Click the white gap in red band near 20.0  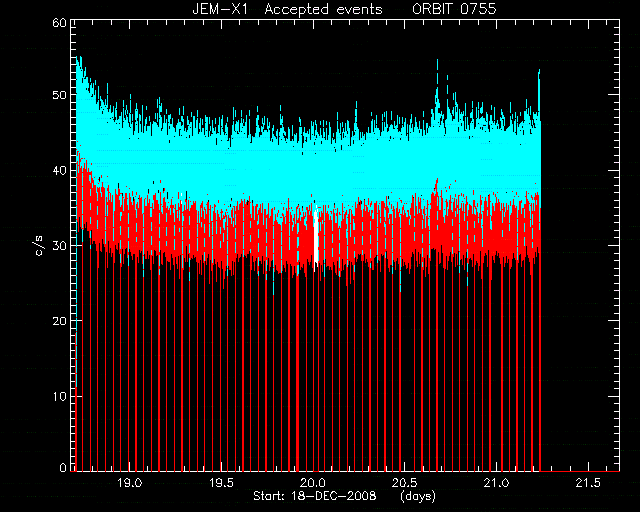click(x=316, y=237)
